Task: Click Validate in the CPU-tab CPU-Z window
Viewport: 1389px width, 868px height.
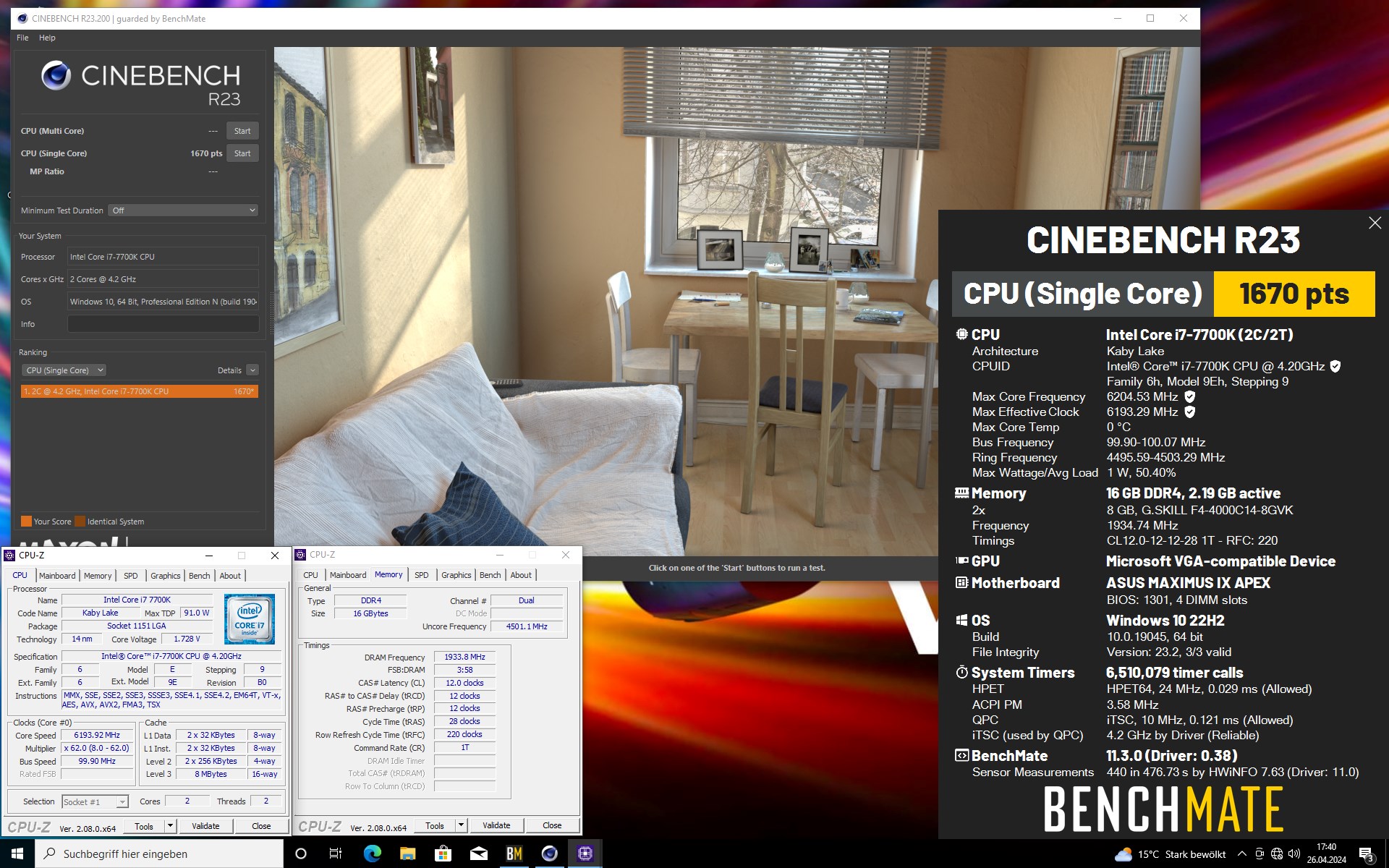Action: coord(205,826)
